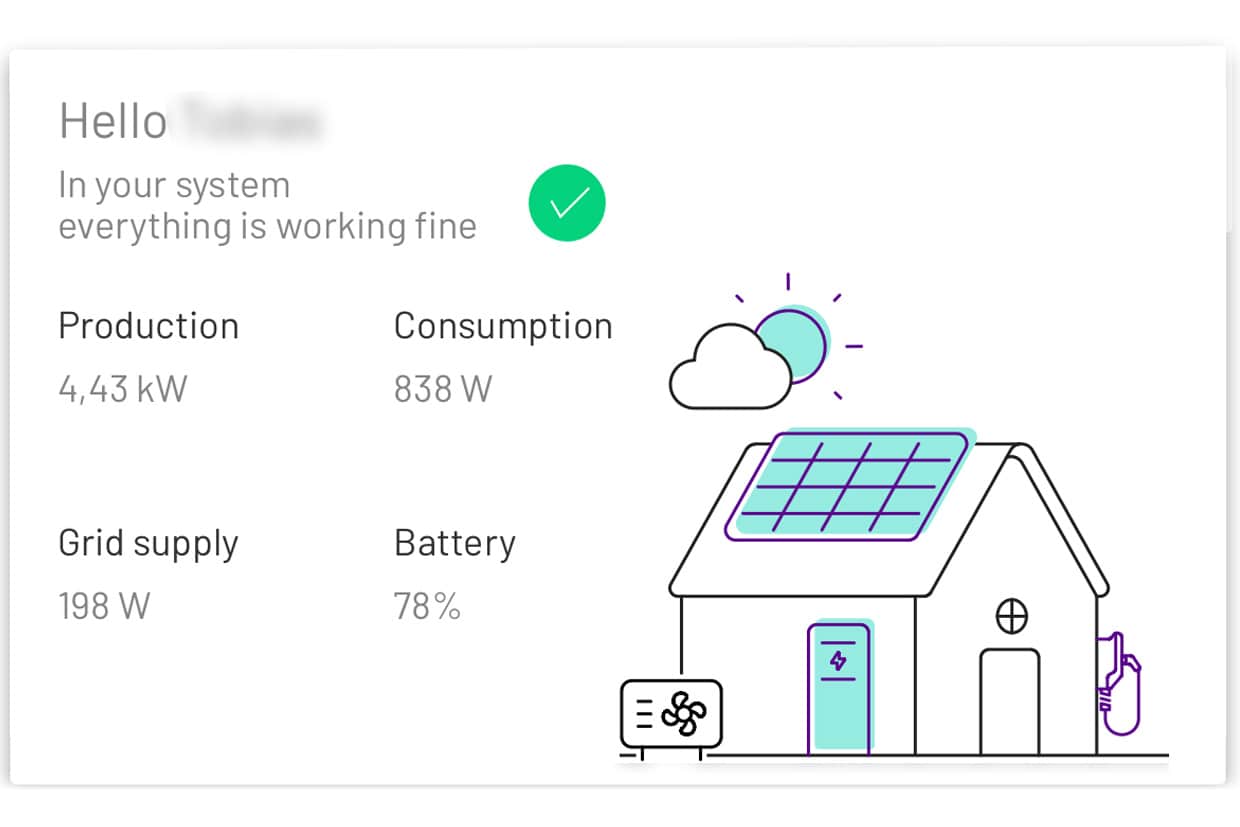This screenshot has width=1240, height=827.
Task: Click the Production value 4,43 kW
Action: click(x=121, y=388)
